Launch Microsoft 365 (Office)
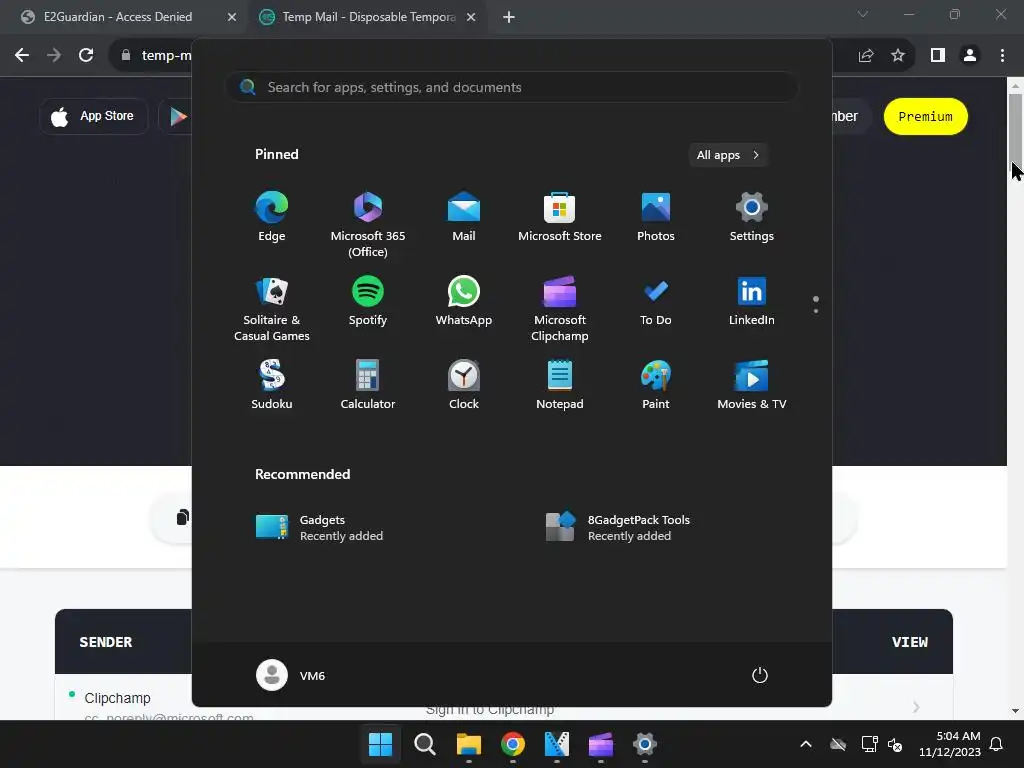This screenshot has width=1024, height=768. click(x=368, y=225)
